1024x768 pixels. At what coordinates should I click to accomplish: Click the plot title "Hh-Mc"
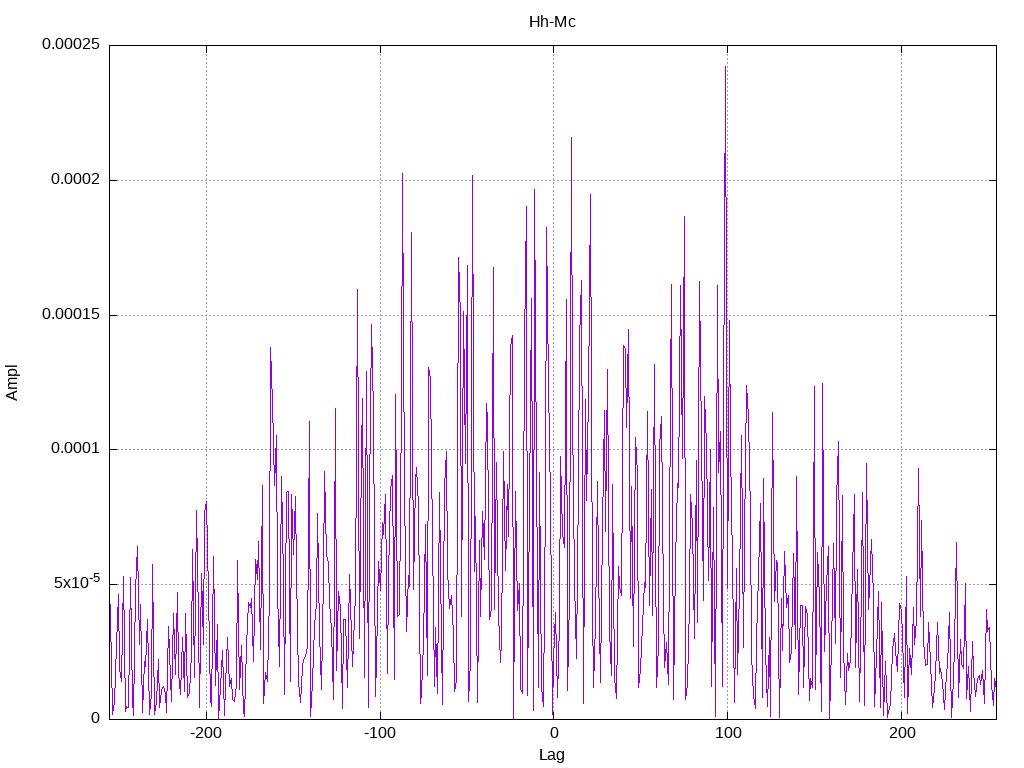point(552,22)
